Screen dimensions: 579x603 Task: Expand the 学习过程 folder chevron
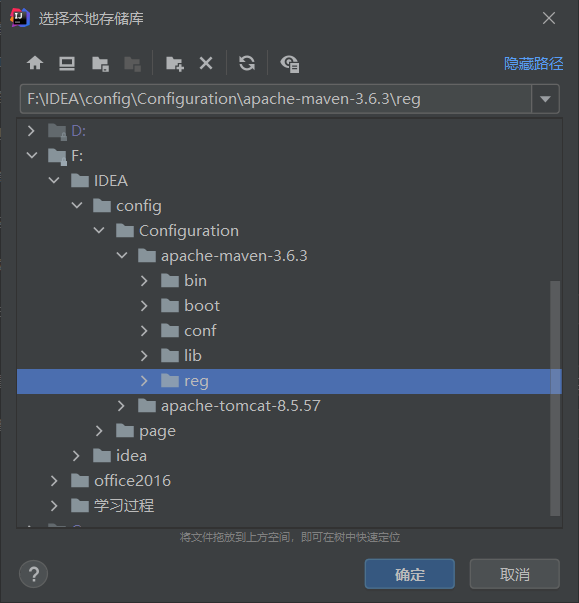click(54, 506)
